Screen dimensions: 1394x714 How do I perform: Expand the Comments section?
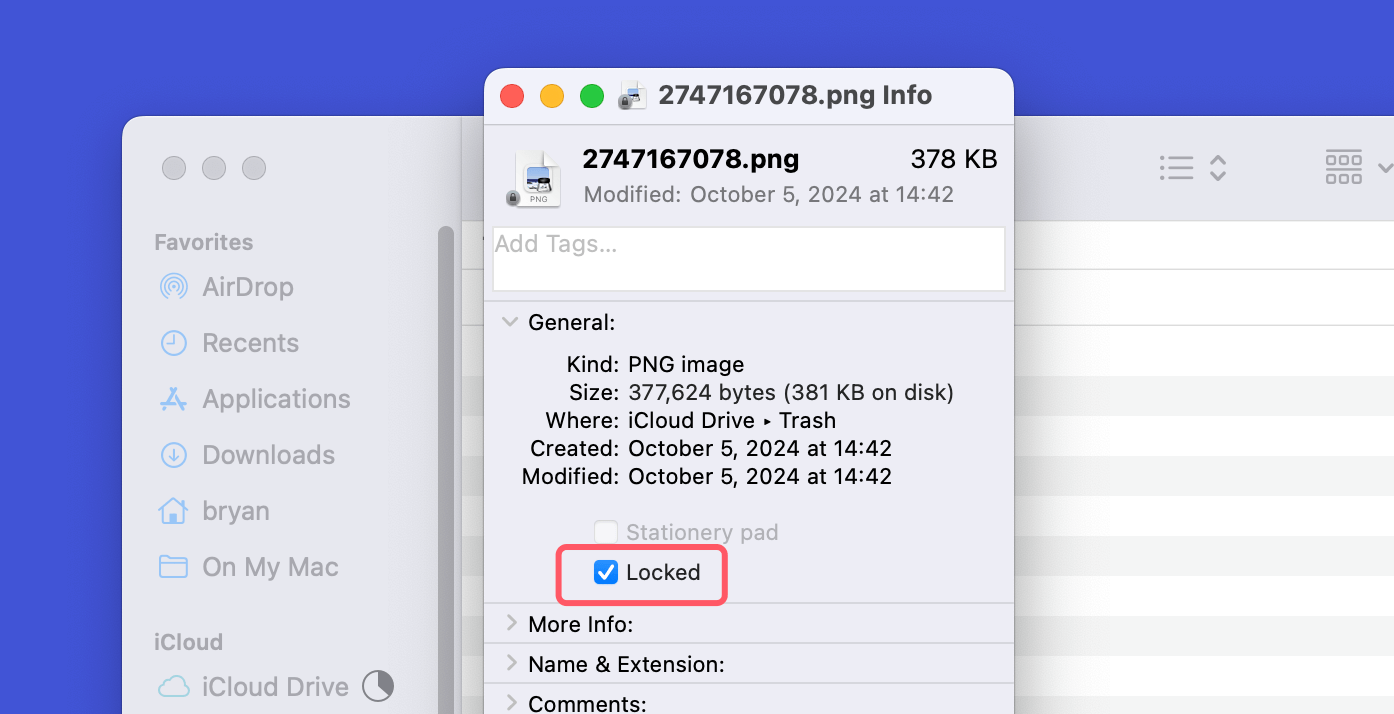coord(511,702)
